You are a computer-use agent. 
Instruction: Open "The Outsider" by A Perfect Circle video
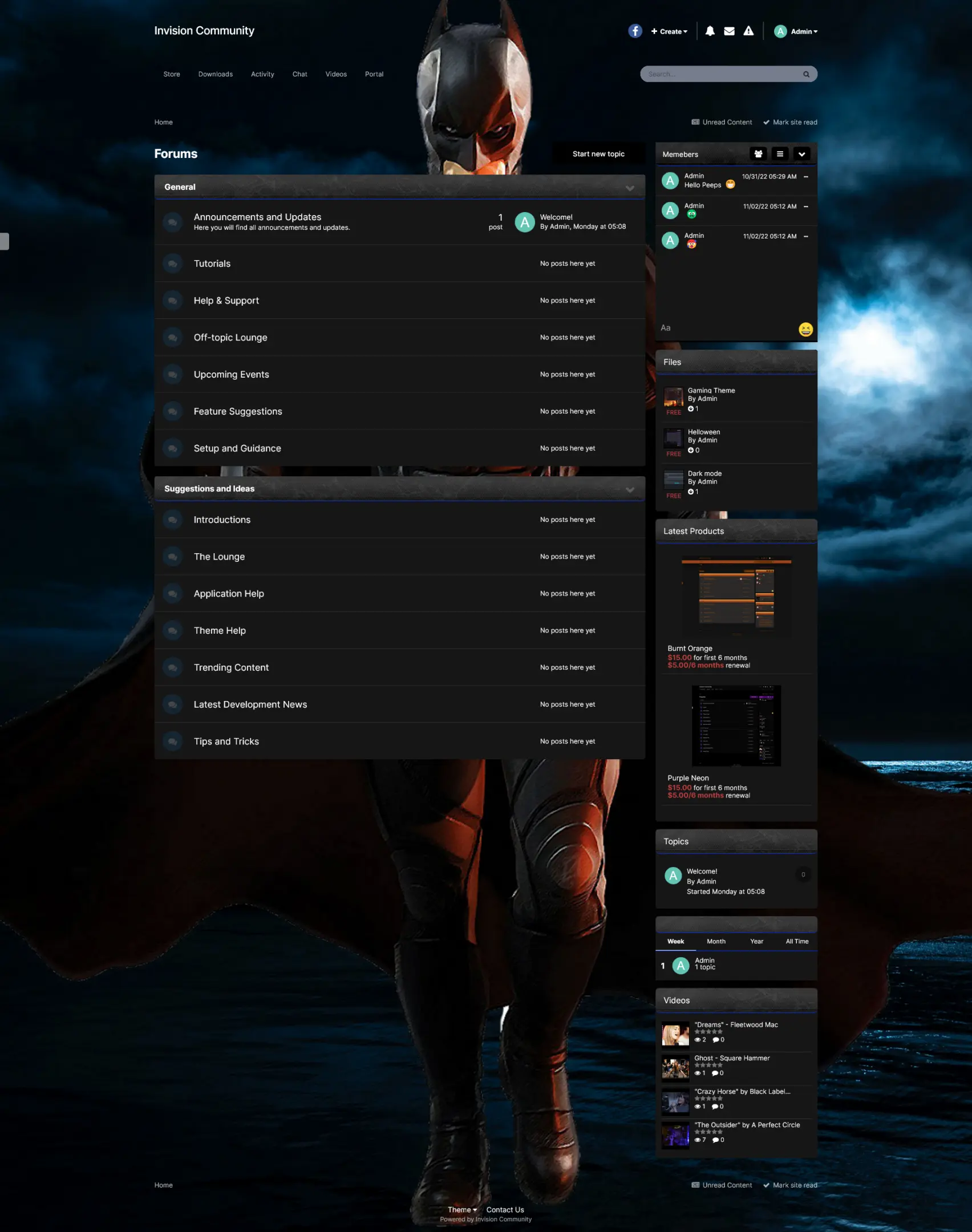pos(747,1125)
